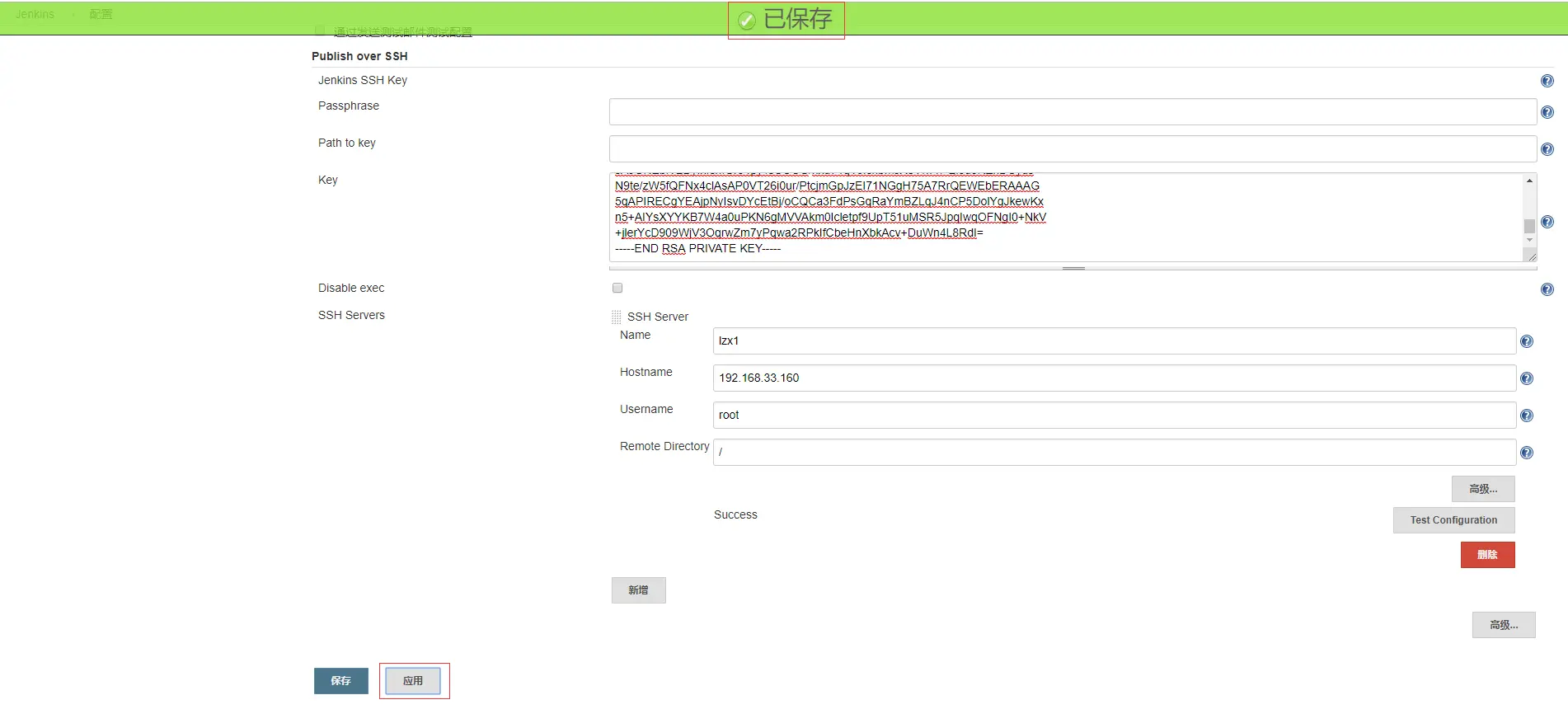Toggle the Disable exec checkbox

(617, 288)
